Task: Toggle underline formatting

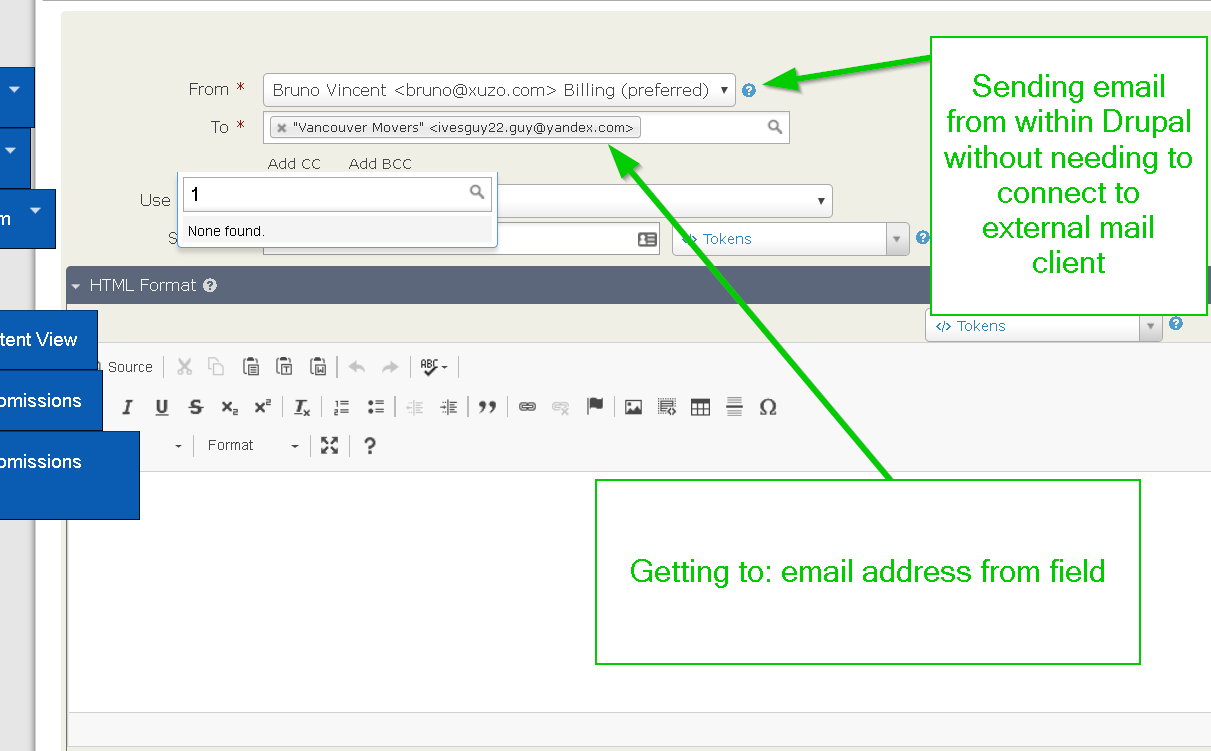Action: [x=161, y=407]
